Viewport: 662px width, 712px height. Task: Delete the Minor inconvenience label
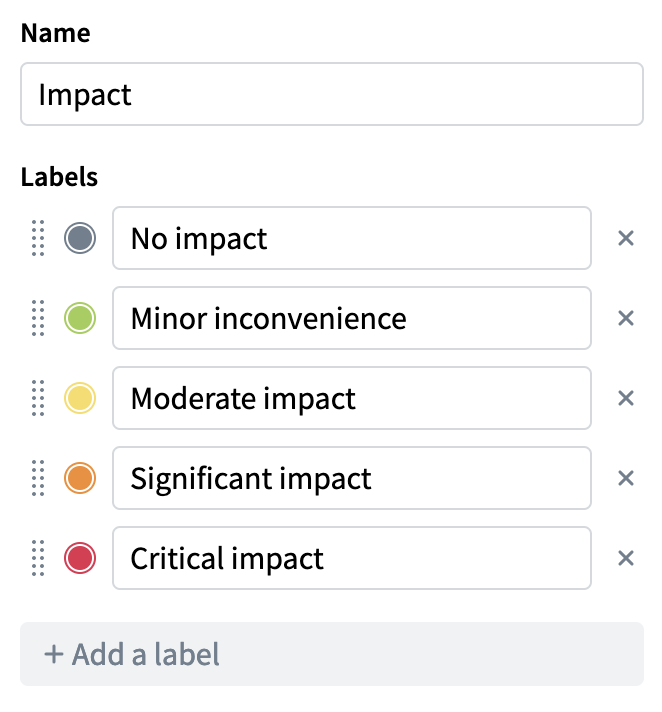(x=626, y=319)
